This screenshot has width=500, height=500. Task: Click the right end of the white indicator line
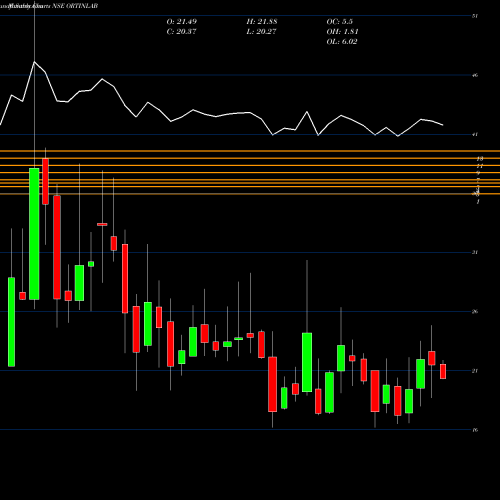(x=443, y=125)
